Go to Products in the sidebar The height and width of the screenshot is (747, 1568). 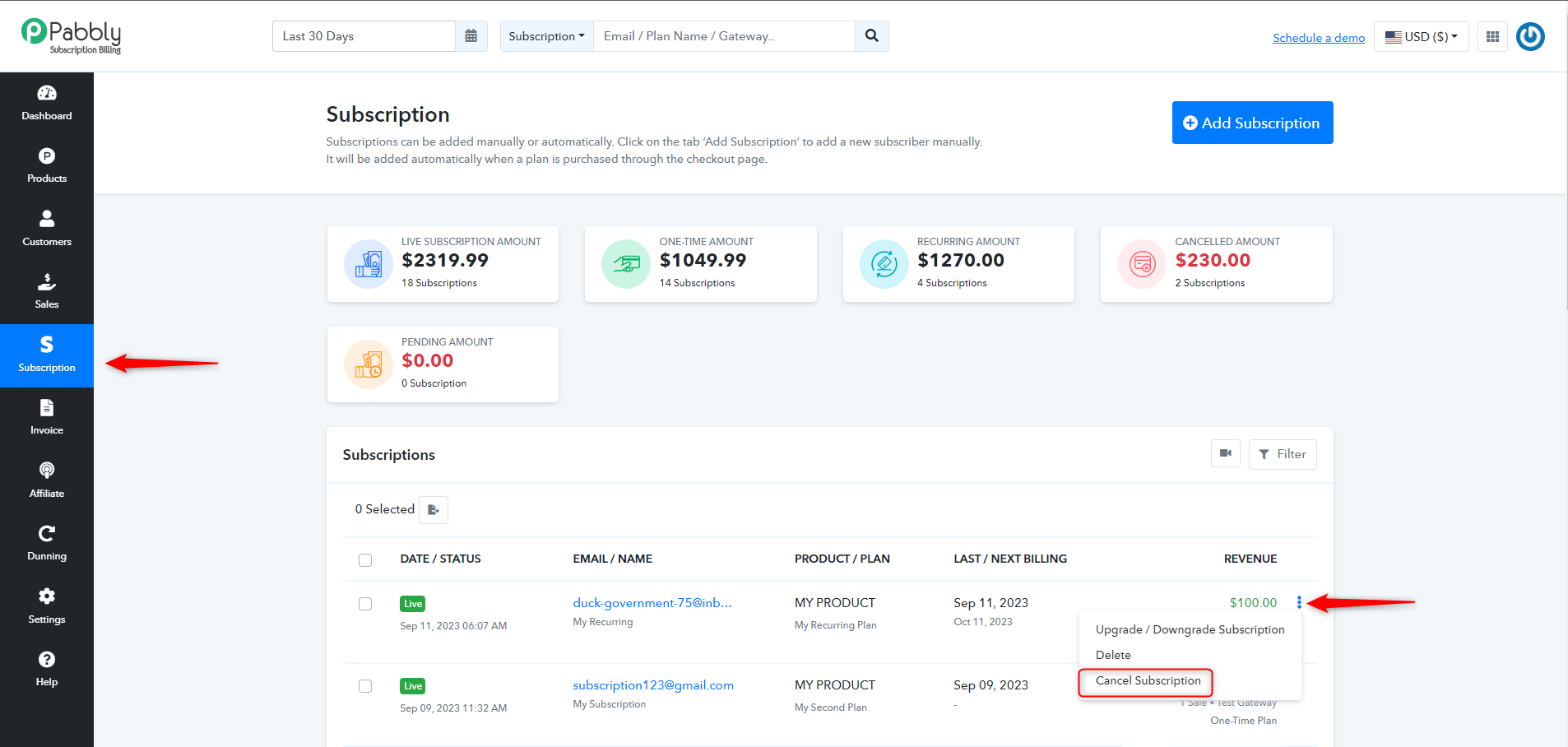tap(47, 166)
